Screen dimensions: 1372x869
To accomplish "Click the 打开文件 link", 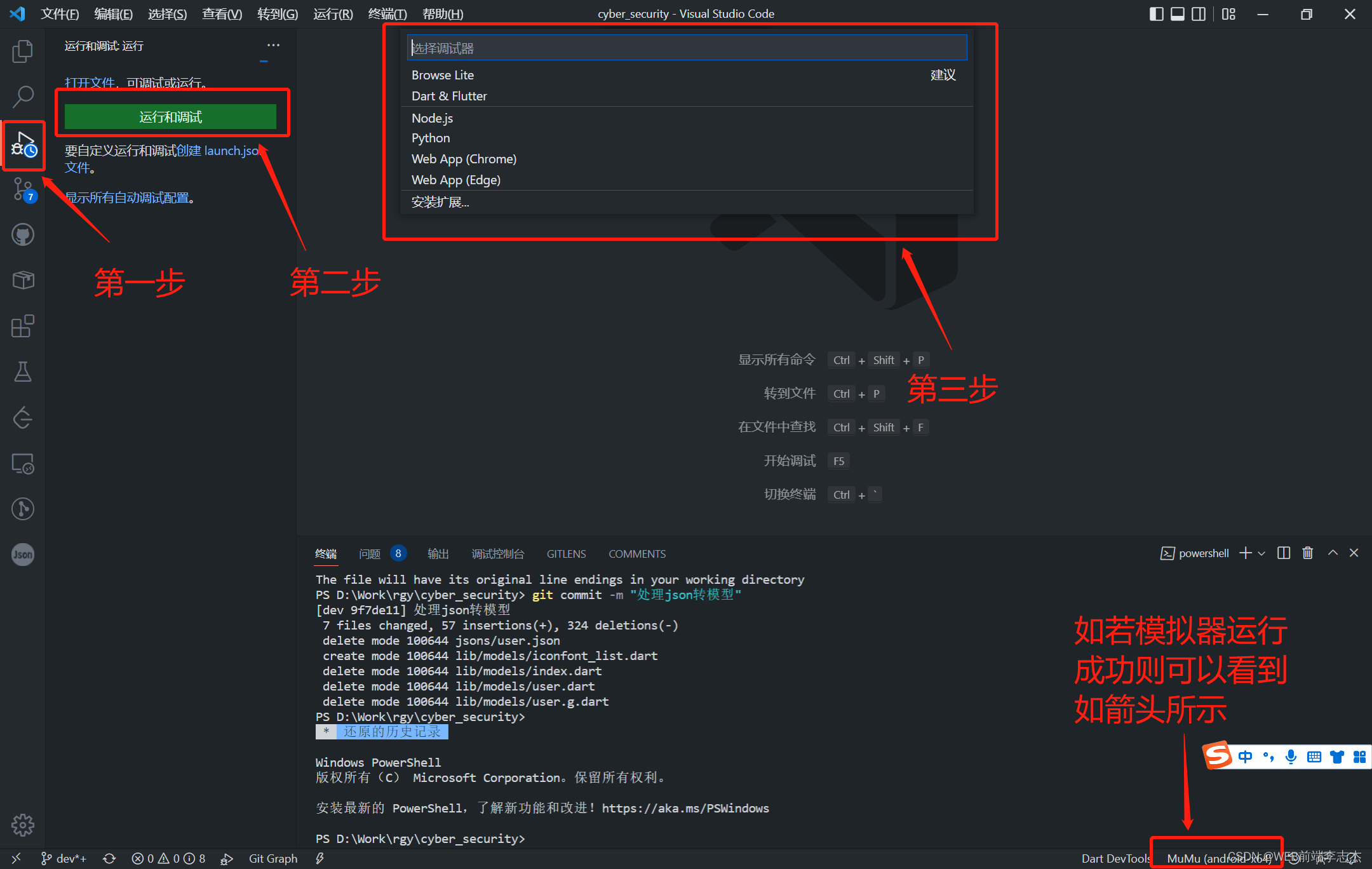I will 90,83.
